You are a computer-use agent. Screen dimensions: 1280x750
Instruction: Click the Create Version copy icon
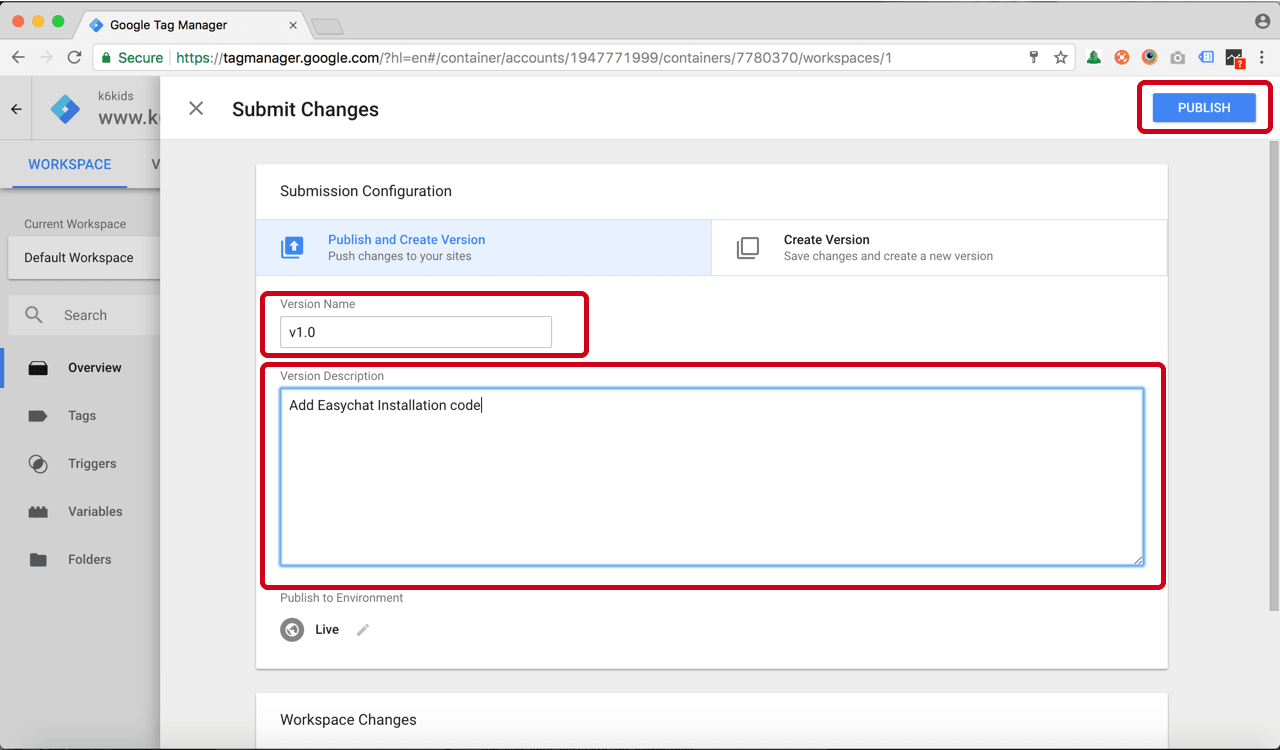pyautogui.click(x=748, y=248)
